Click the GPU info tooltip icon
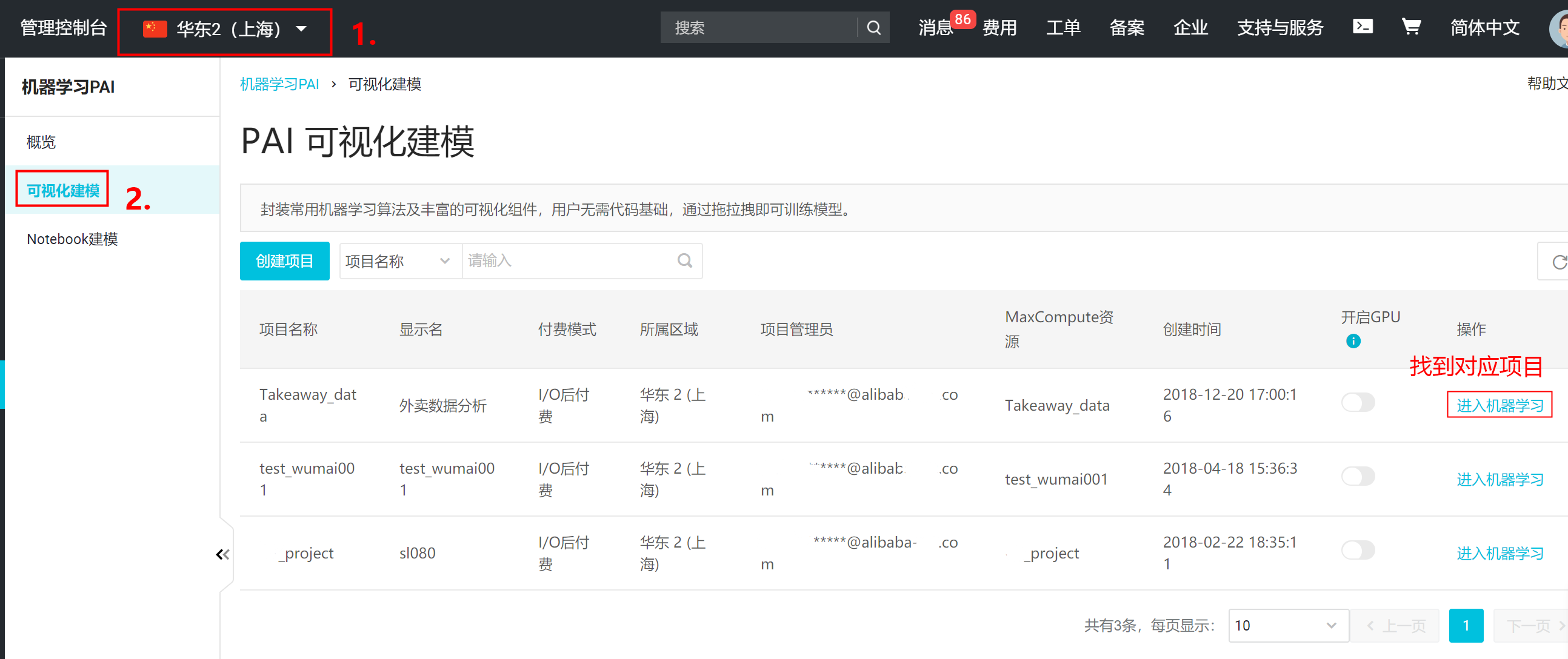This screenshot has height=659, width=1568. (1352, 341)
